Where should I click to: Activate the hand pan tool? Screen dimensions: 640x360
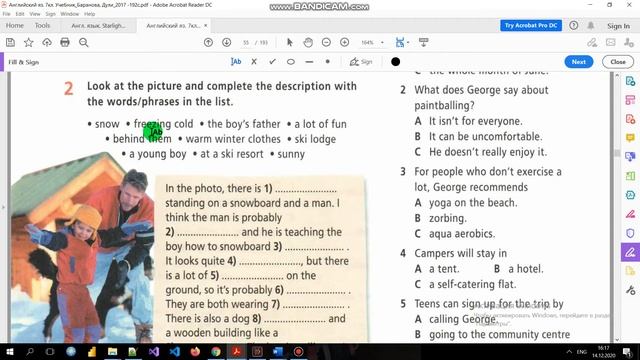tap(308, 42)
